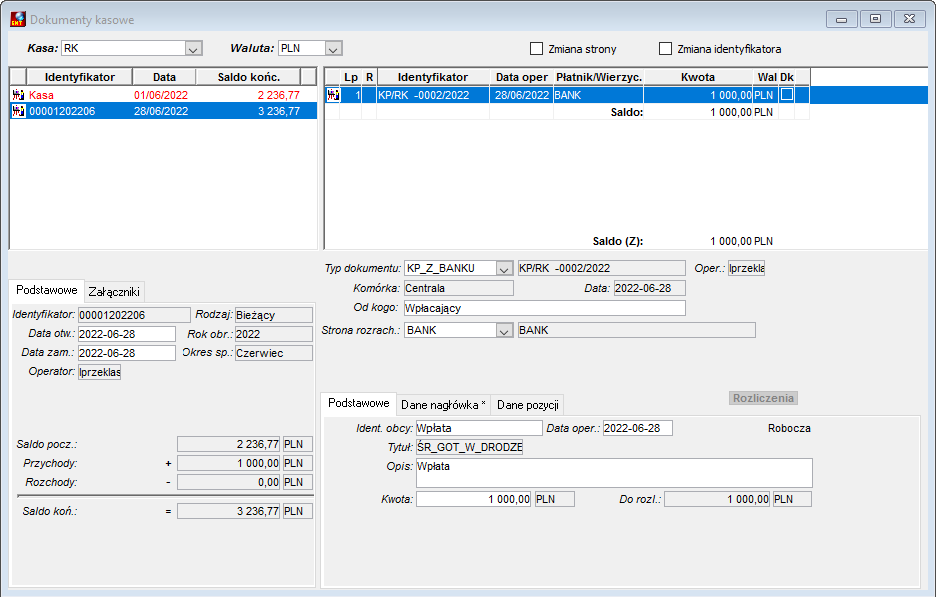The width and height of the screenshot is (936, 597).
Task: Click the Saldo końc. value 2 236,77
Action: coord(278,95)
